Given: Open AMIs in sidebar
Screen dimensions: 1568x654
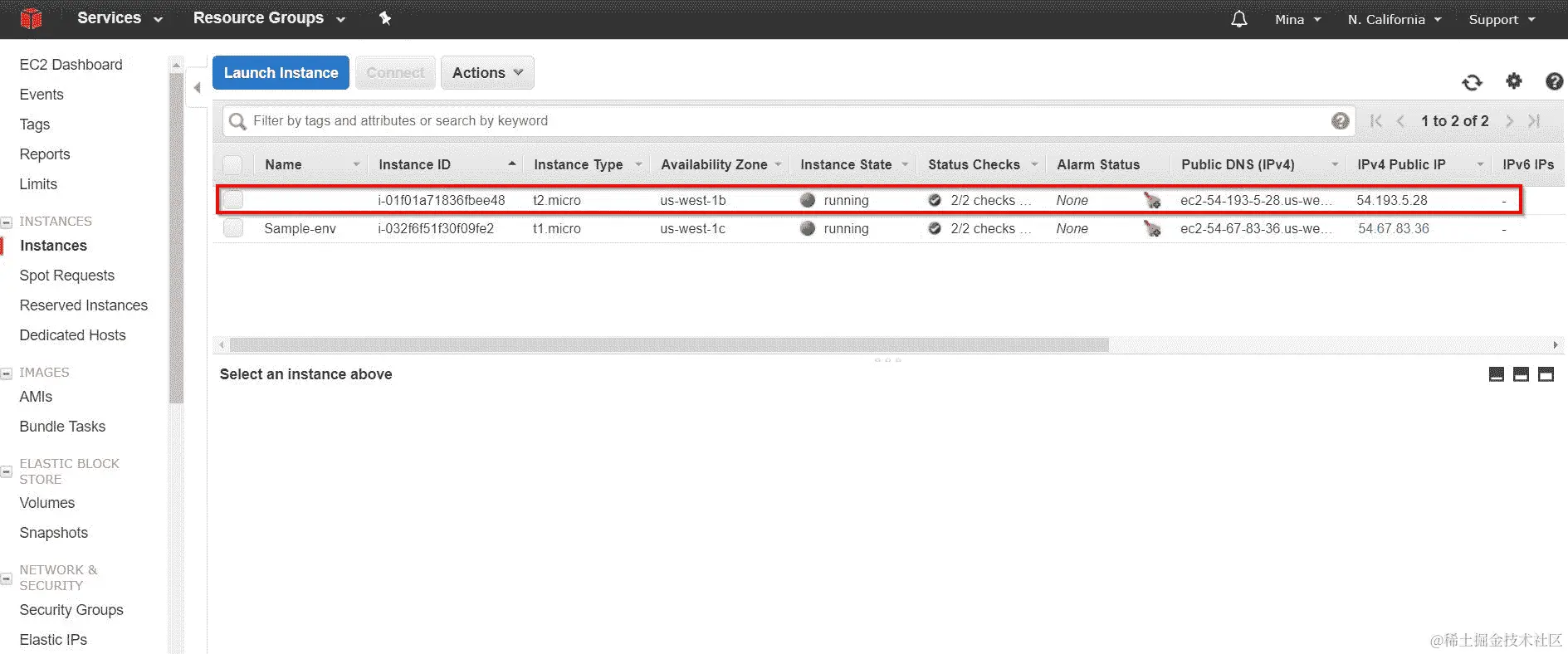Looking at the screenshot, I should tap(36, 397).
